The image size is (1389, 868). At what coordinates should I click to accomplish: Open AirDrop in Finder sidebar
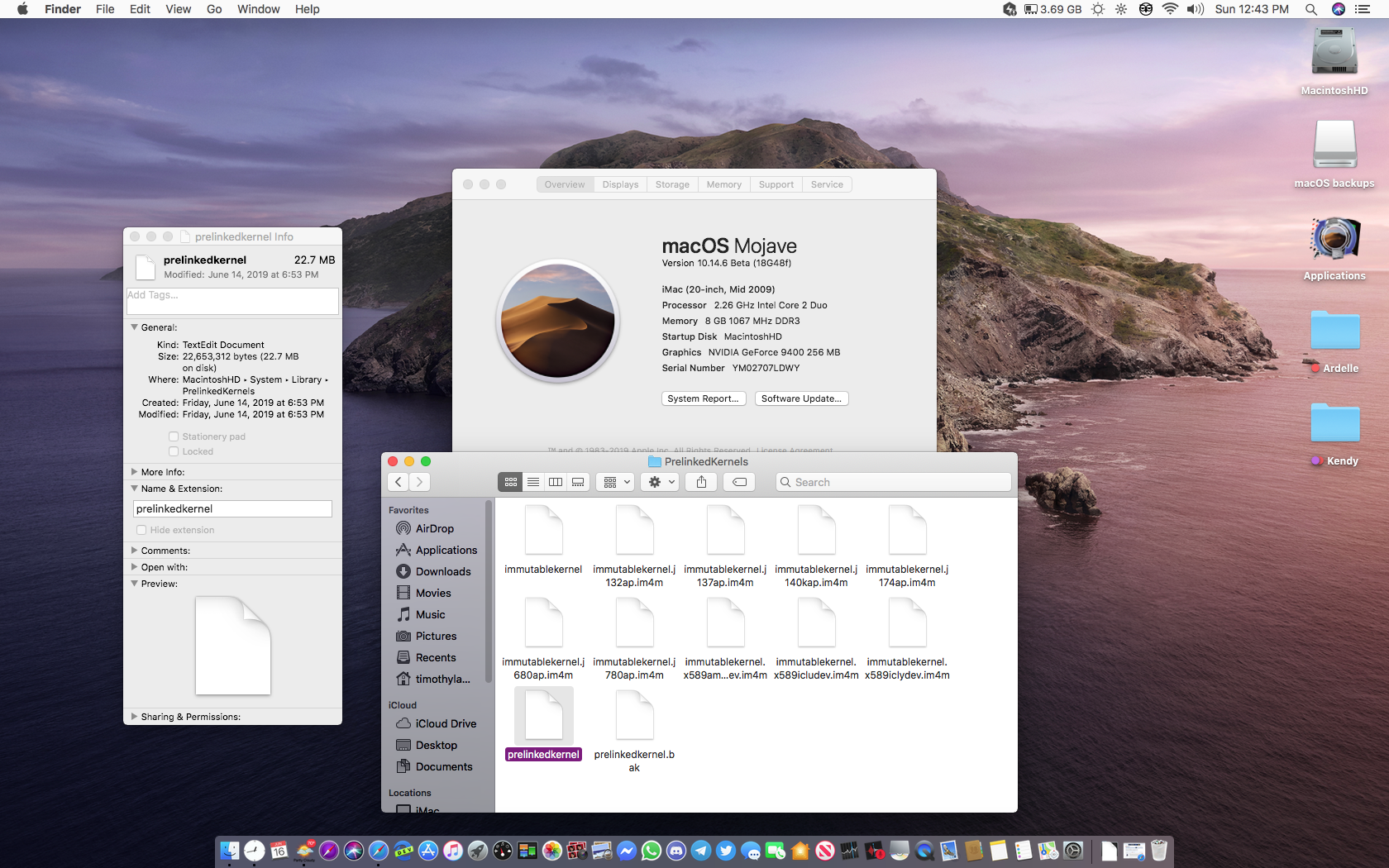[434, 528]
